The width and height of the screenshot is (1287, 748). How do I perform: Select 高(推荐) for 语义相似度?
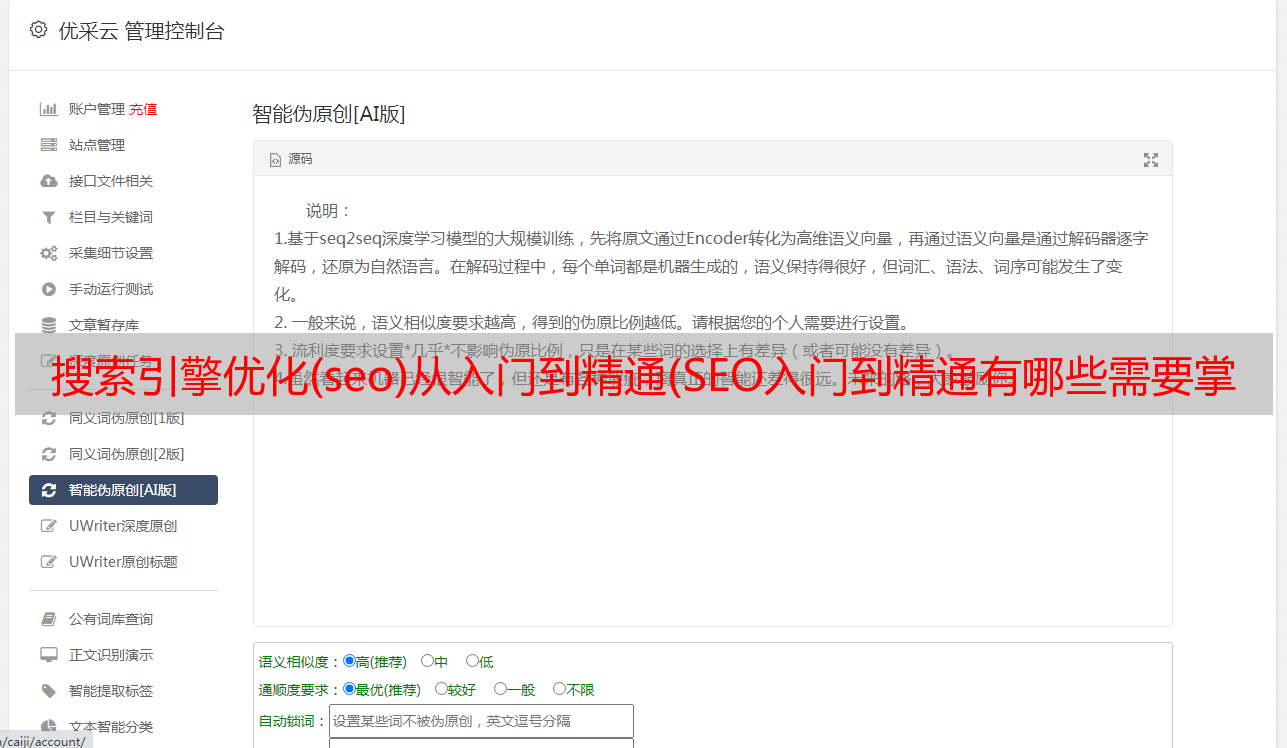(x=349, y=661)
